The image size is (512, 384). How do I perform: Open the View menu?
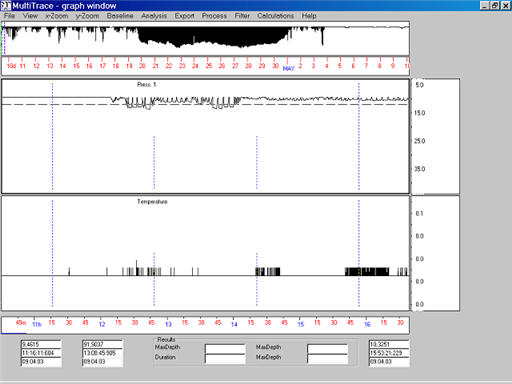click(x=30, y=16)
